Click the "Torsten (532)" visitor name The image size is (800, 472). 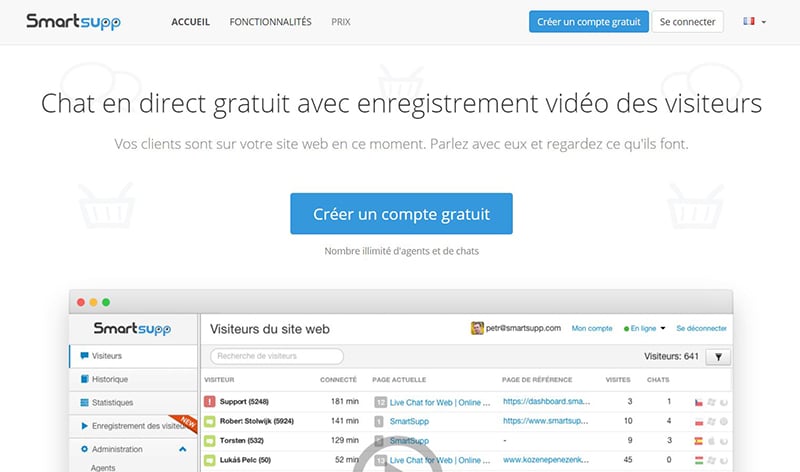242,440
